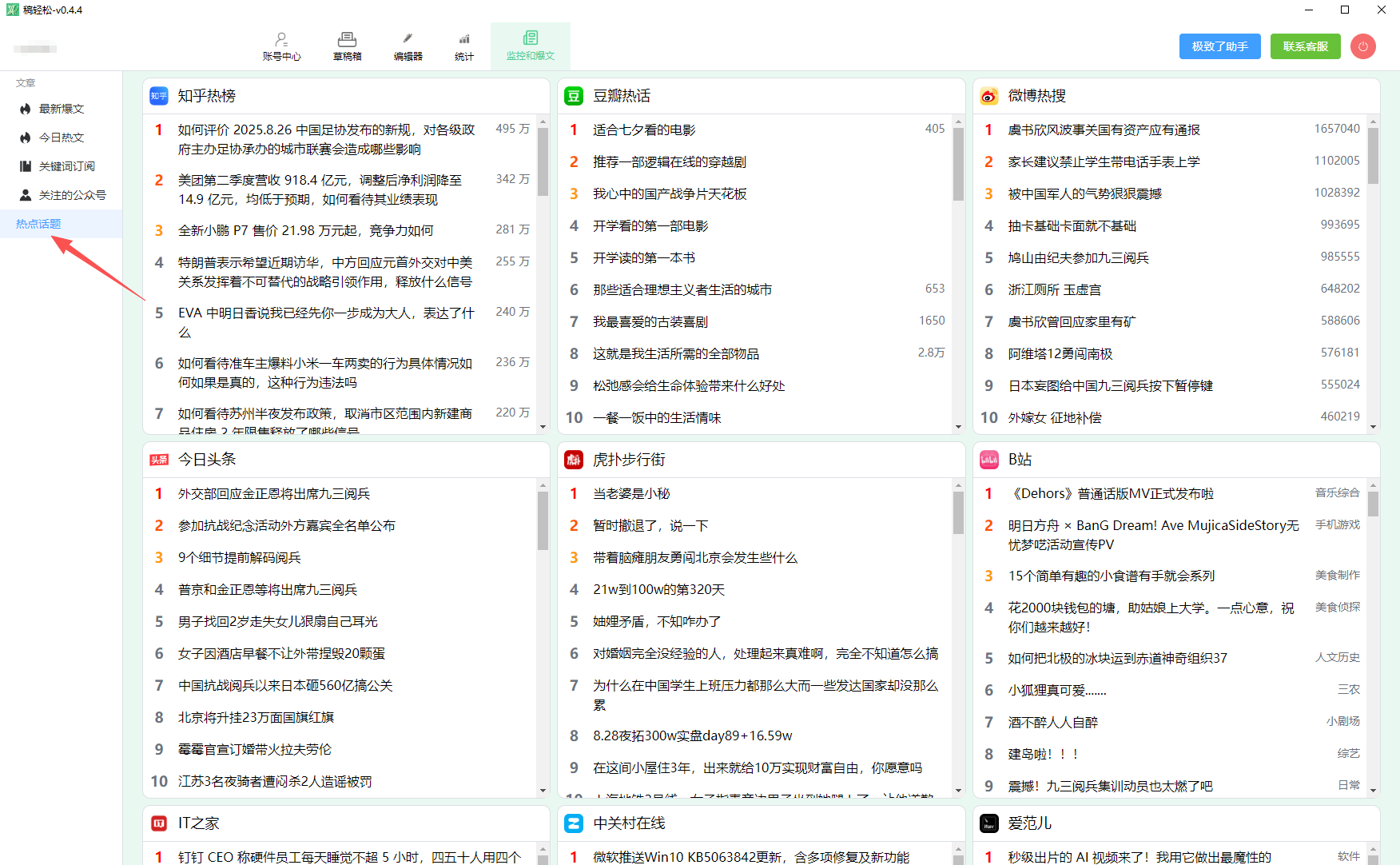Open 外交部回应金正恩将出席九三阅兵 headline
Image resolution: width=1400 pixels, height=865 pixels.
click(x=274, y=494)
